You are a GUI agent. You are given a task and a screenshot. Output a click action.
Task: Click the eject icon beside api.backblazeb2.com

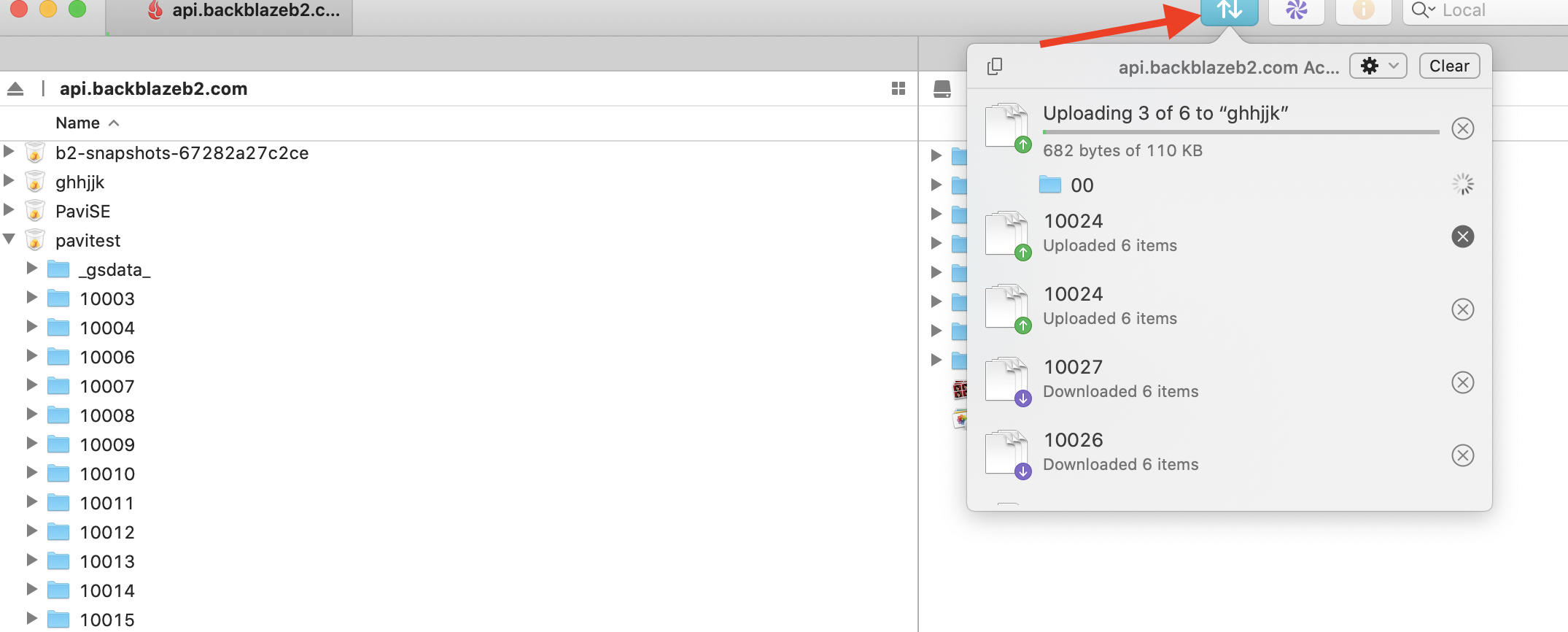pyautogui.click(x=15, y=89)
